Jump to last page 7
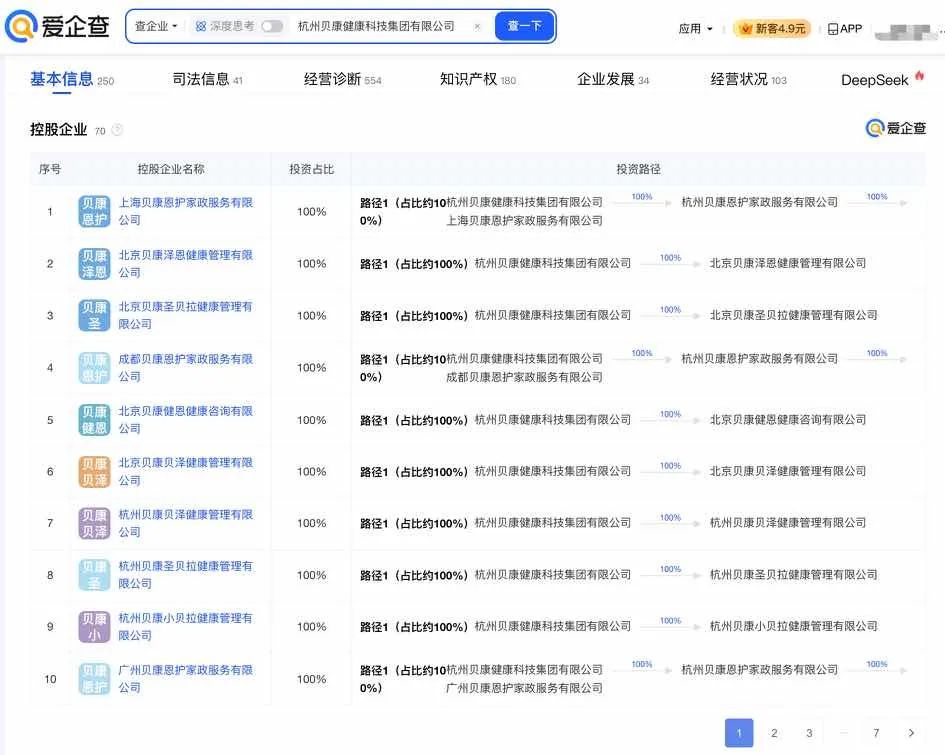 pyautogui.click(x=876, y=733)
